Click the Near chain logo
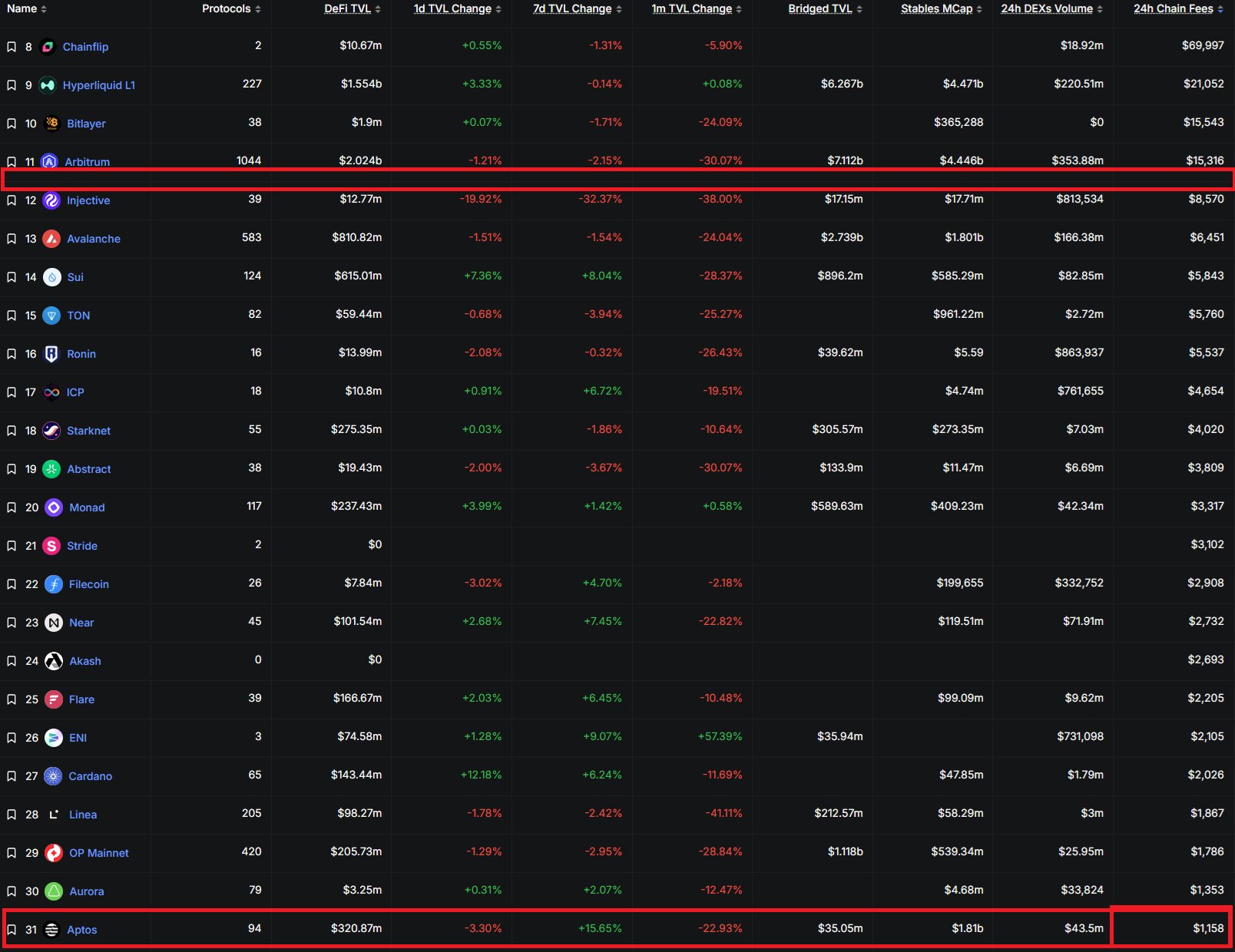This screenshot has width=1235, height=952. point(54,623)
